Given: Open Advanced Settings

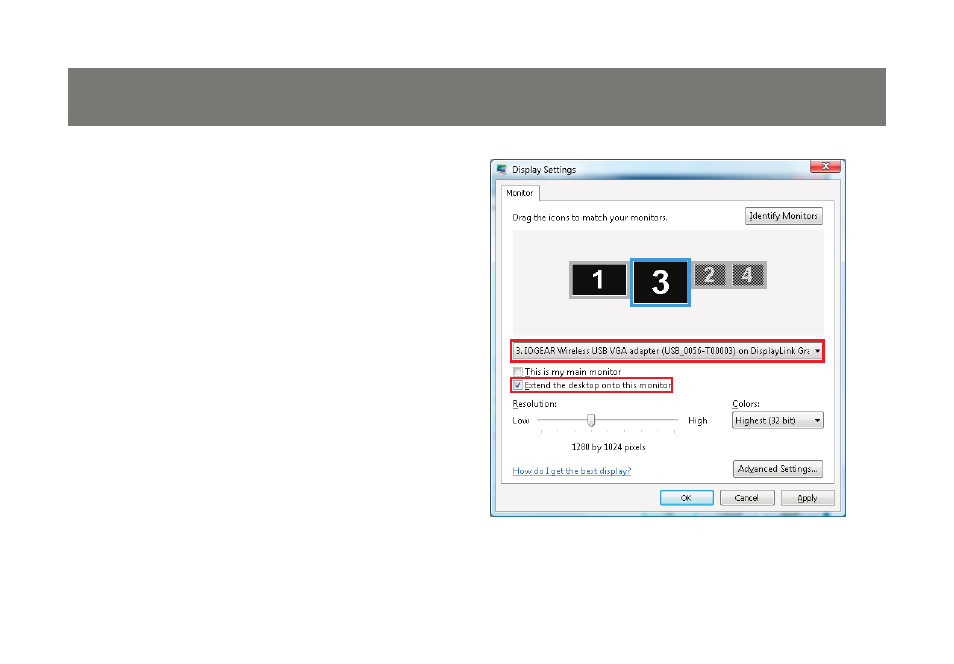Looking at the screenshot, I should pyautogui.click(x=778, y=469).
